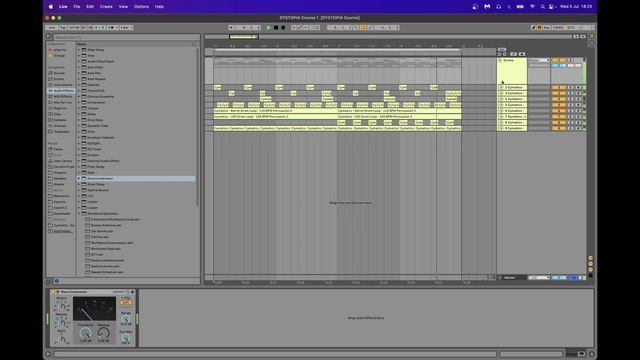Toggle Computer MIDI Keyboard icon
The width and height of the screenshot is (640, 360).
coord(539,28)
